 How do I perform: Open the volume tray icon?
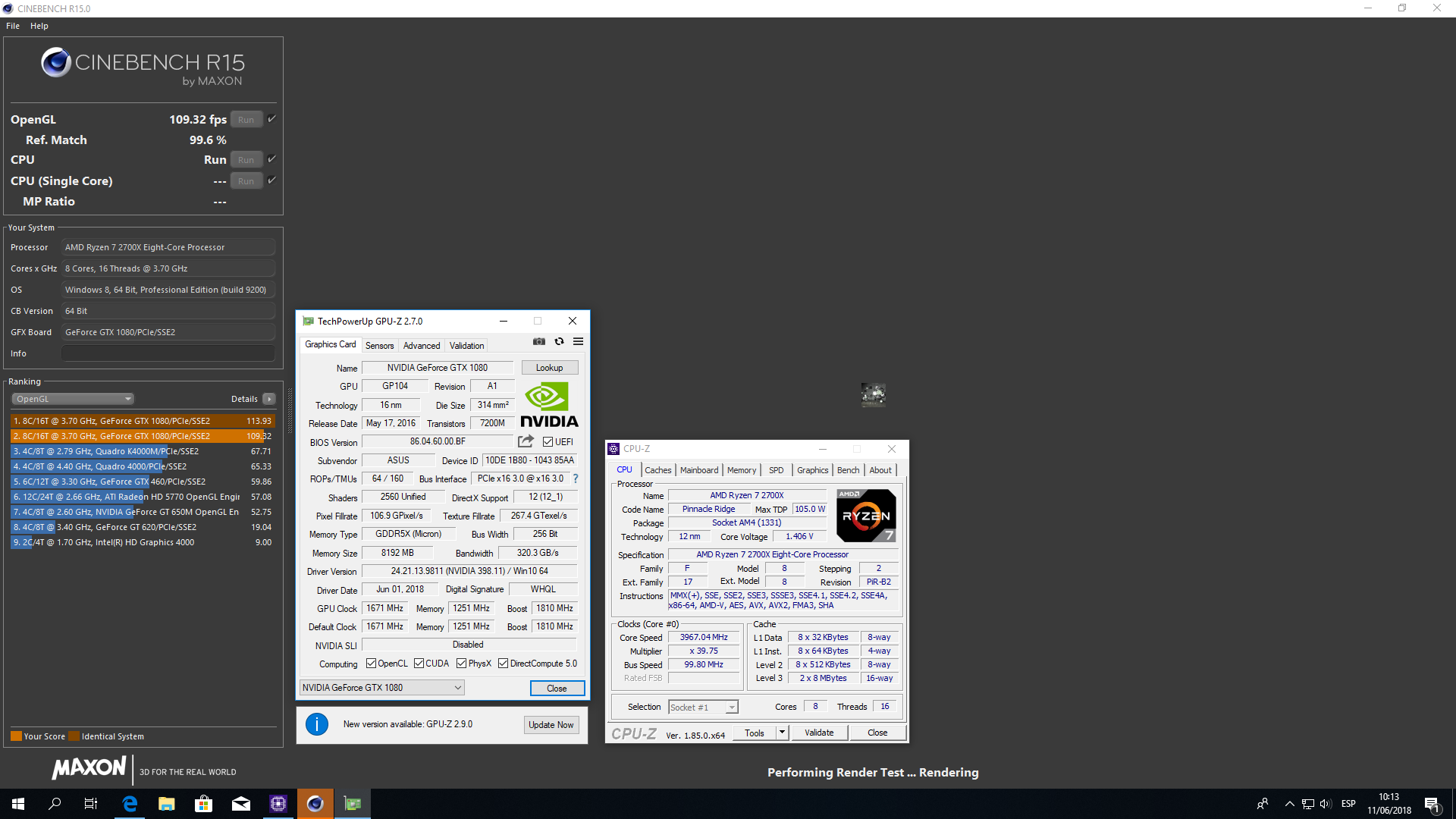click(x=1326, y=804)
